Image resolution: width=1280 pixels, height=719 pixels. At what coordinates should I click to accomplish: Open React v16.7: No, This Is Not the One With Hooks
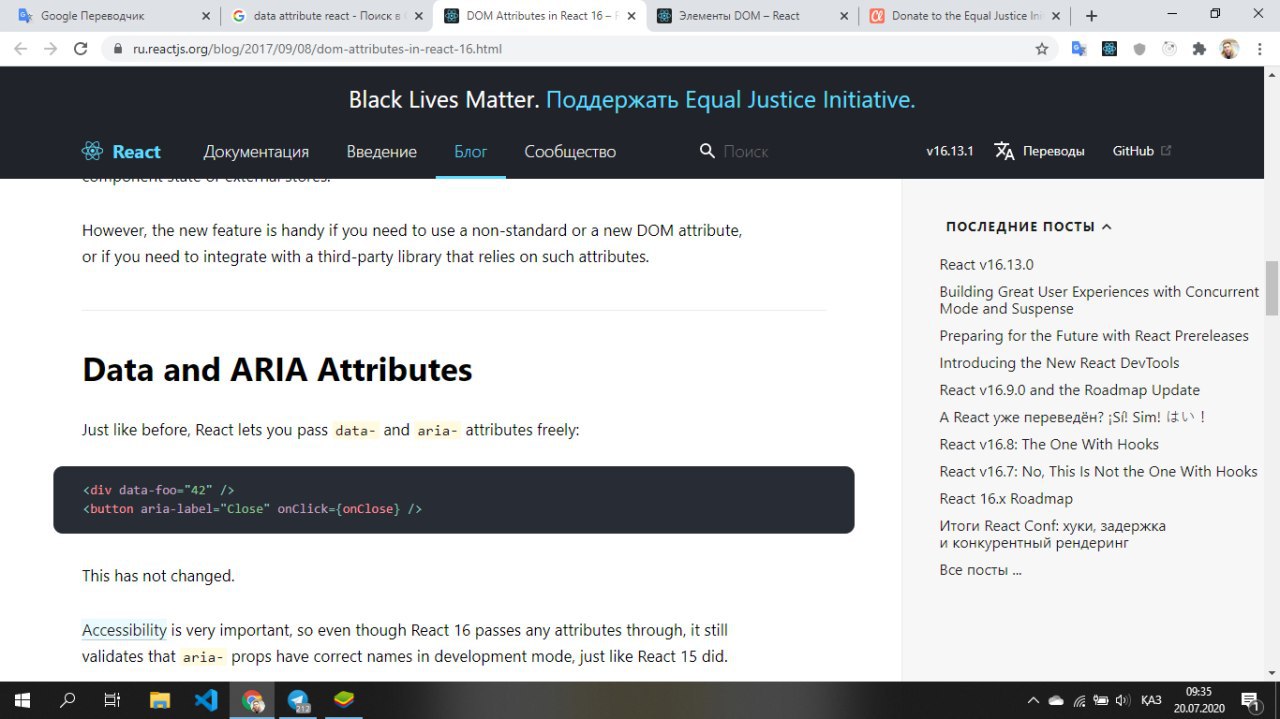pyautogui.click(x=1098, y=471)
